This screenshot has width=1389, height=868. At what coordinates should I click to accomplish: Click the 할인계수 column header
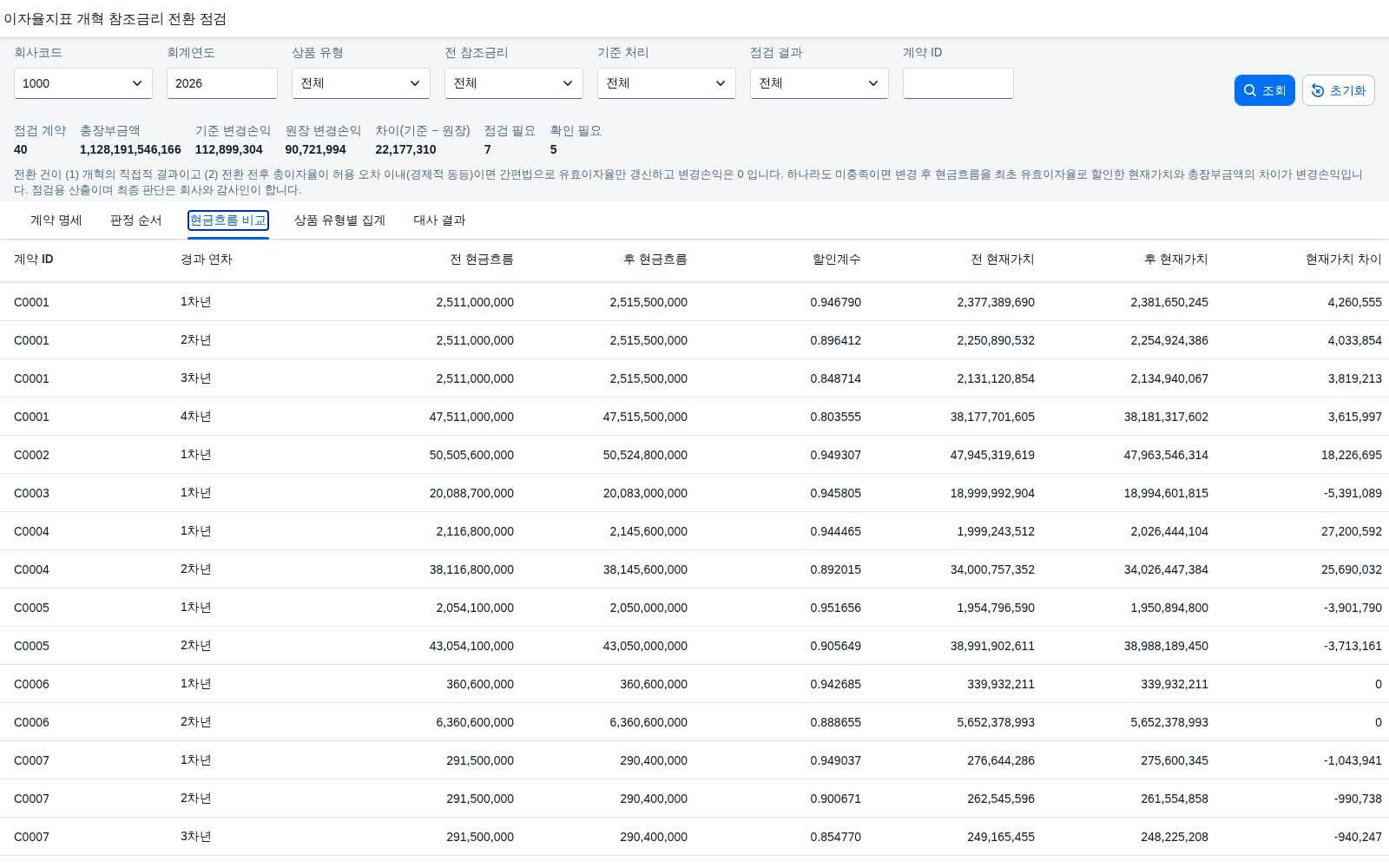[837, 260]
